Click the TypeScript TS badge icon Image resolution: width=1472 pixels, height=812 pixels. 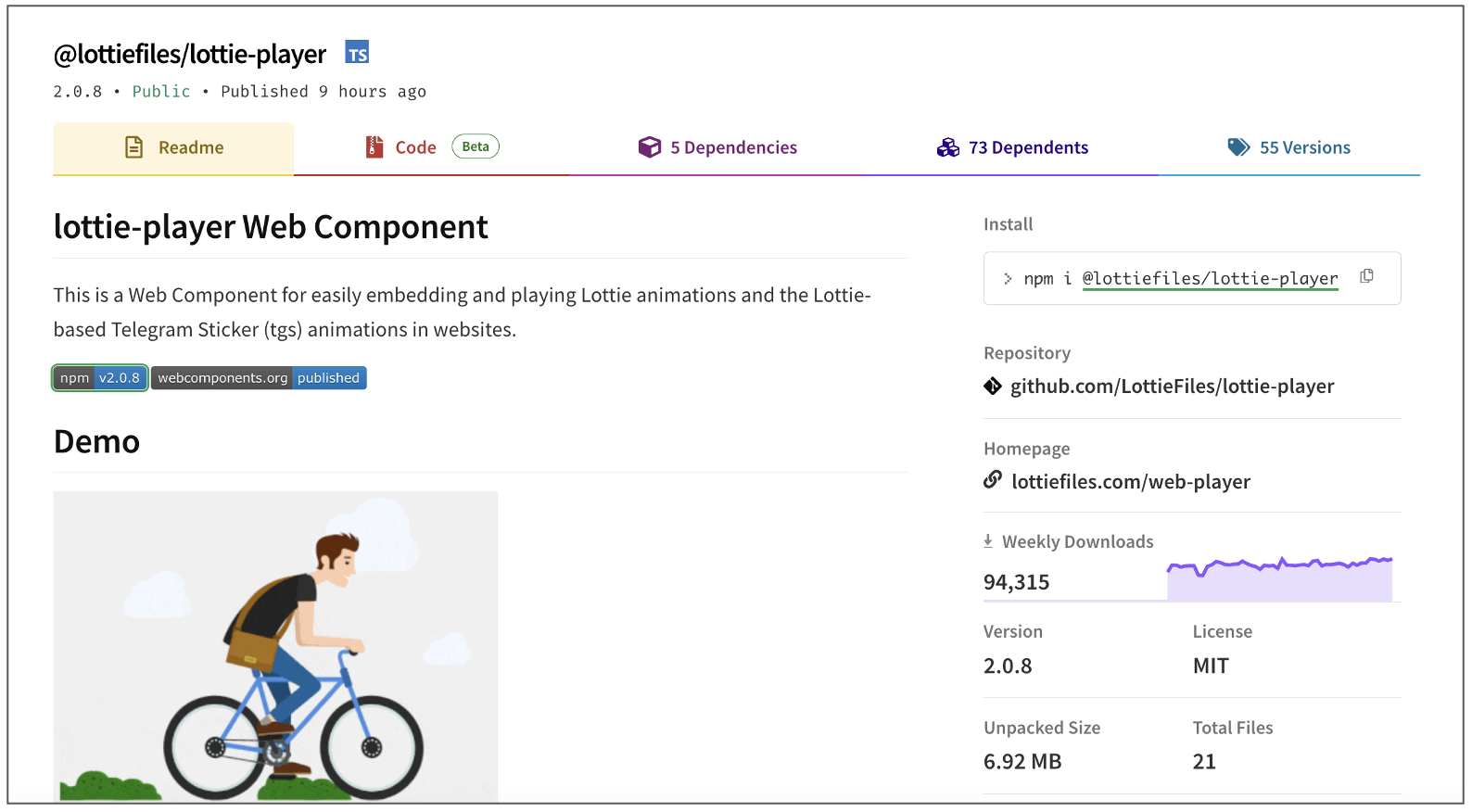click(357, 53)
